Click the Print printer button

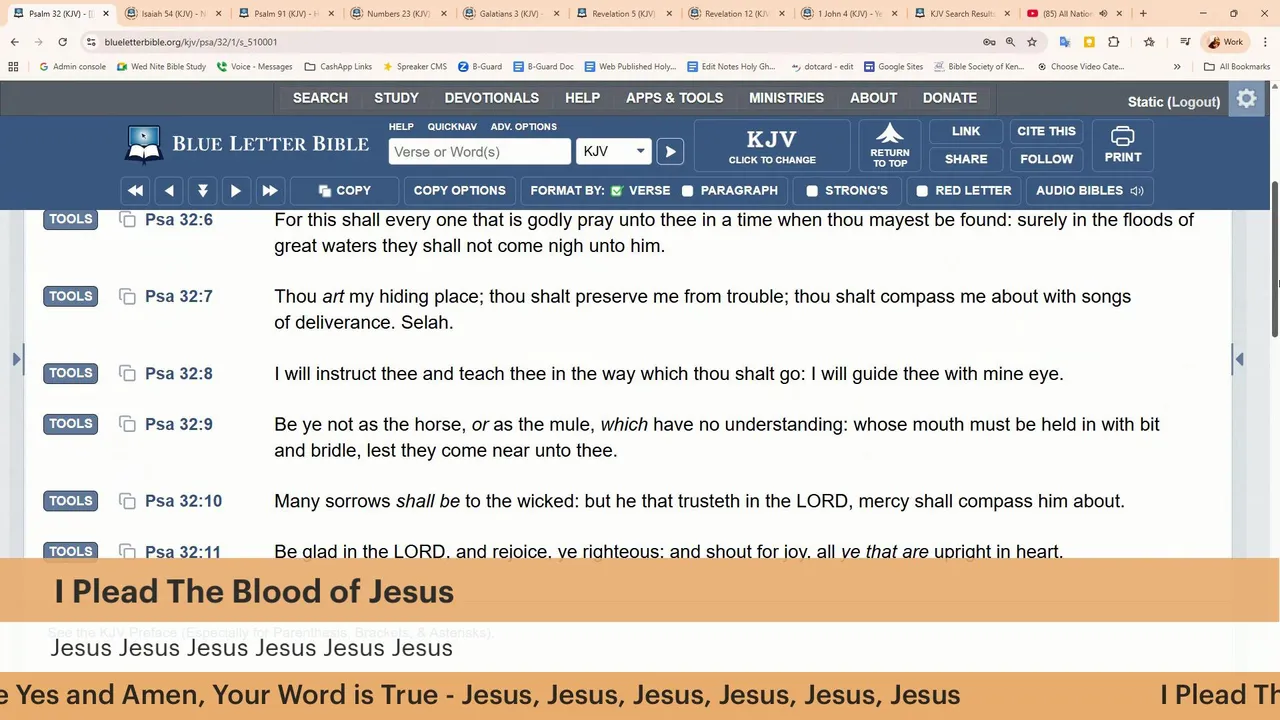pyautogui.click(x=1122, y=146)
